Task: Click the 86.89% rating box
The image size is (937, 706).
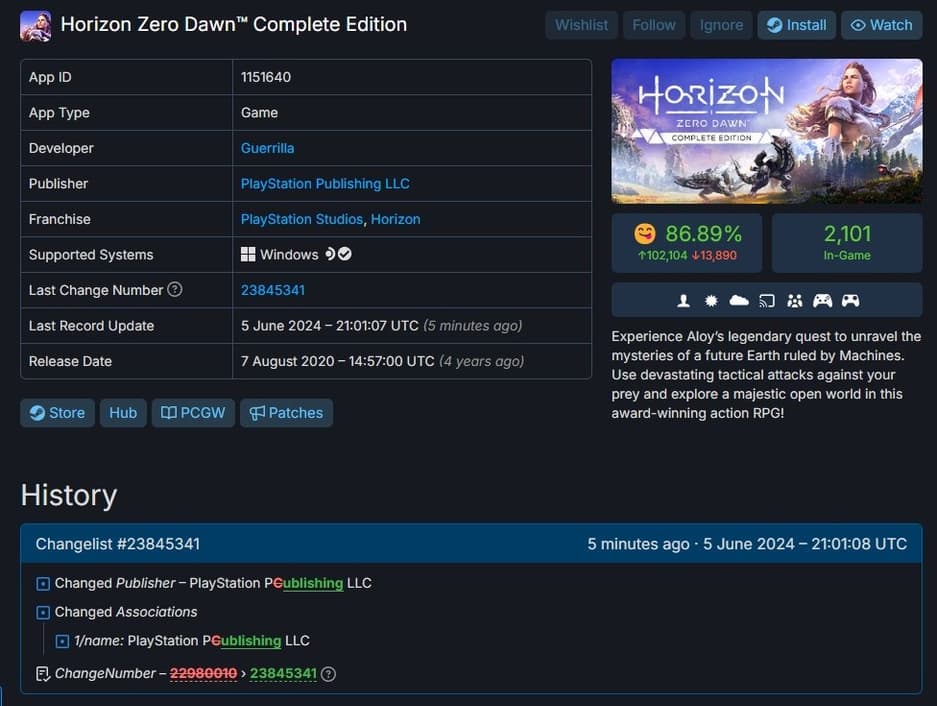Action: 687,243
